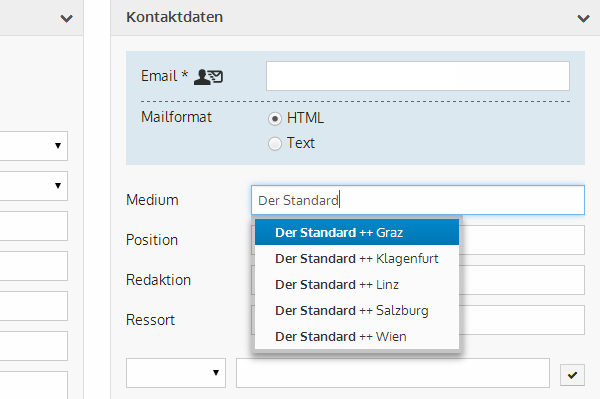Click the text field next to the checkmark button

(393, 373)
